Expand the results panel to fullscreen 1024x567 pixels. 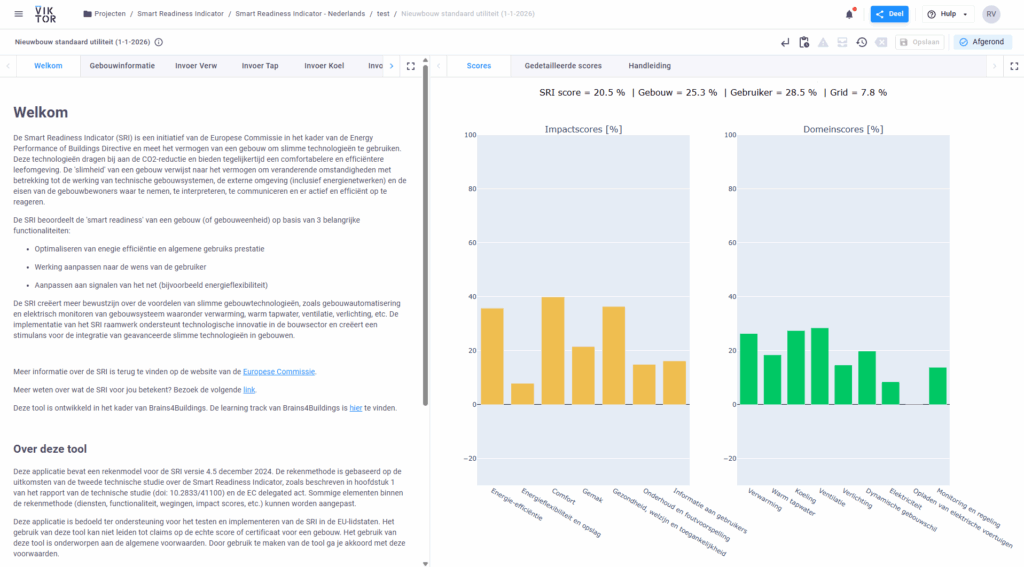click(1014, 66)
